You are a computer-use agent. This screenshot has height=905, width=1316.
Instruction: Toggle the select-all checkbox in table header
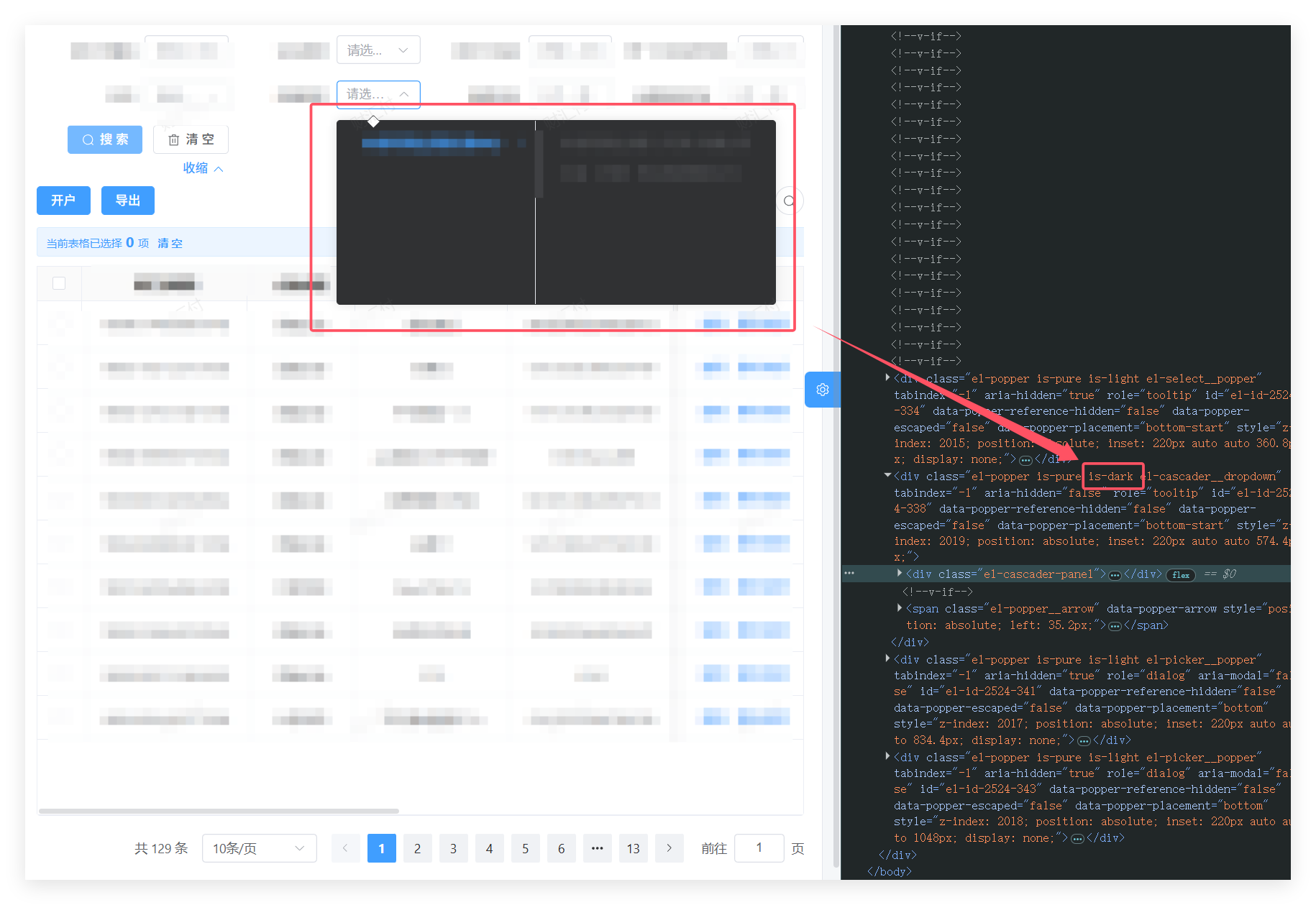pyautogui.click(x=59, y=283)
